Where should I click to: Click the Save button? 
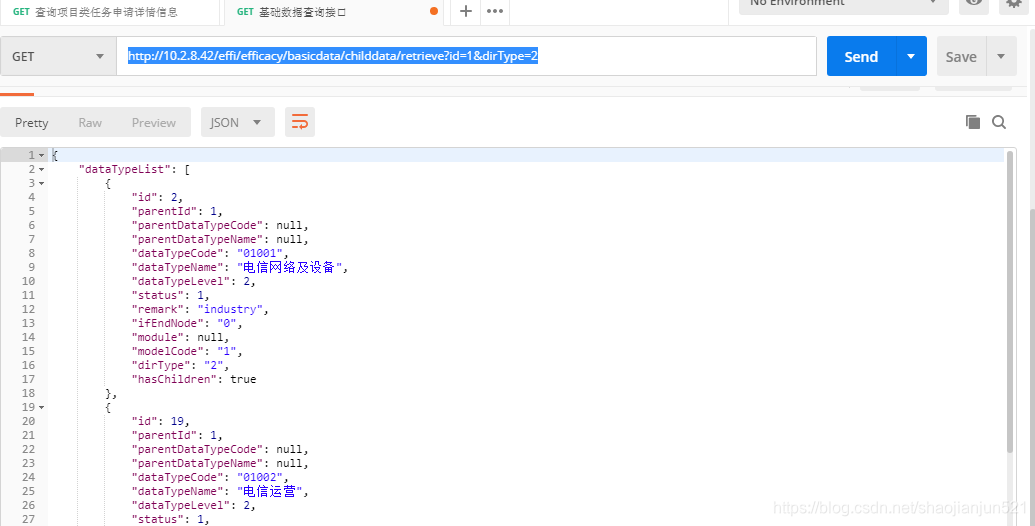pos(961,56)
